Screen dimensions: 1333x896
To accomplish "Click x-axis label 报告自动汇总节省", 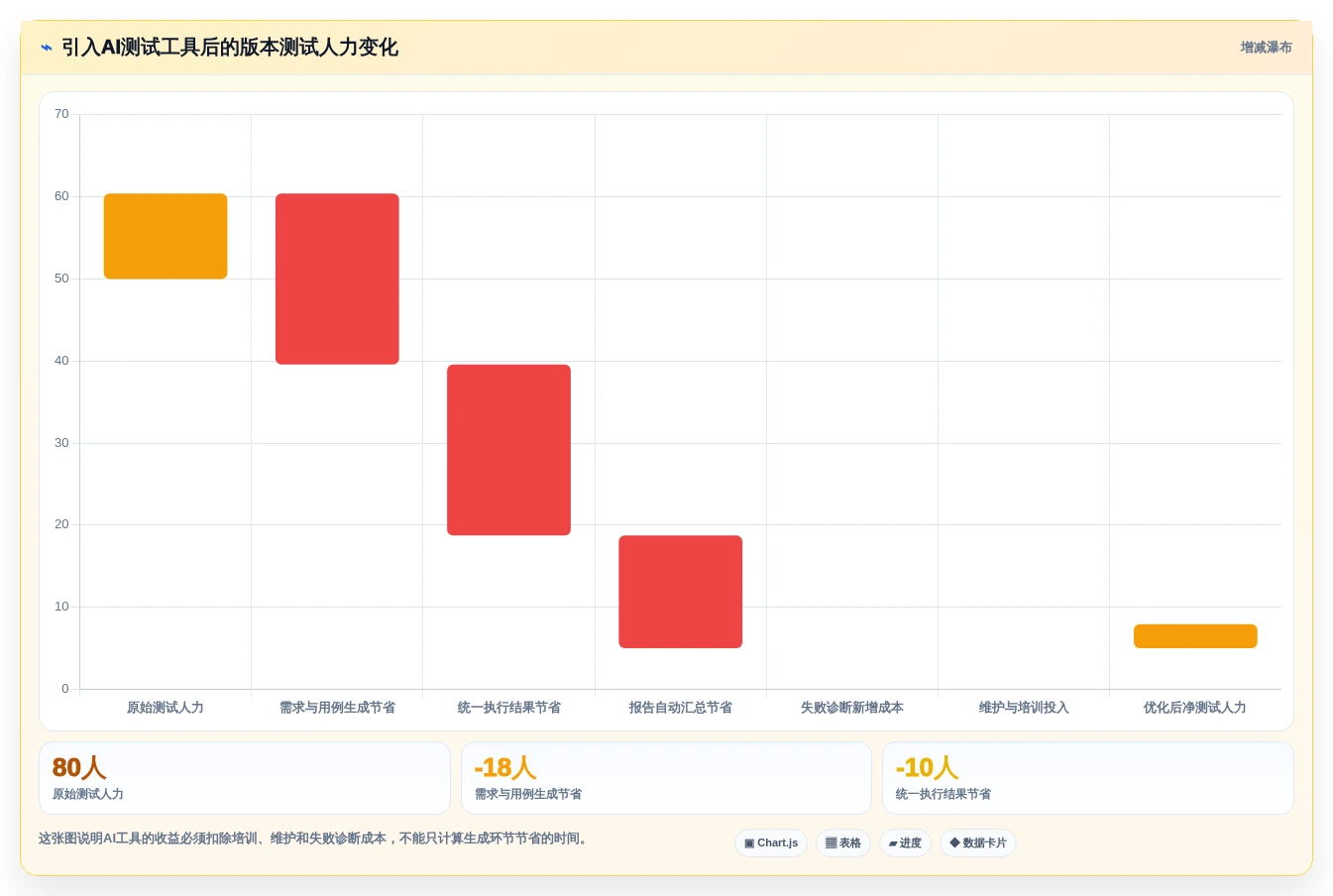I will click(680, 708).
